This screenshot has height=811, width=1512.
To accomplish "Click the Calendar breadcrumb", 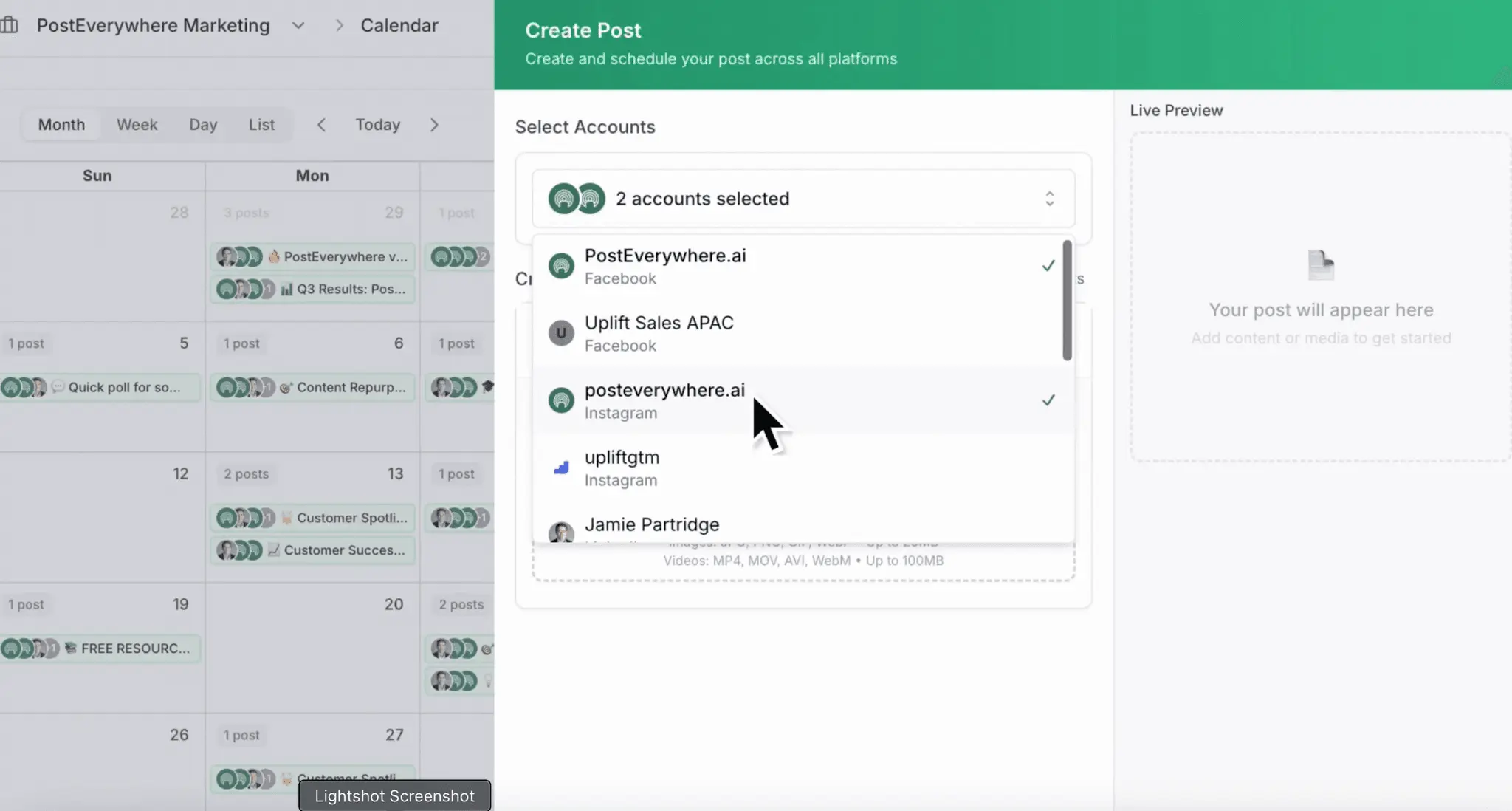I will tap(399, 25).
